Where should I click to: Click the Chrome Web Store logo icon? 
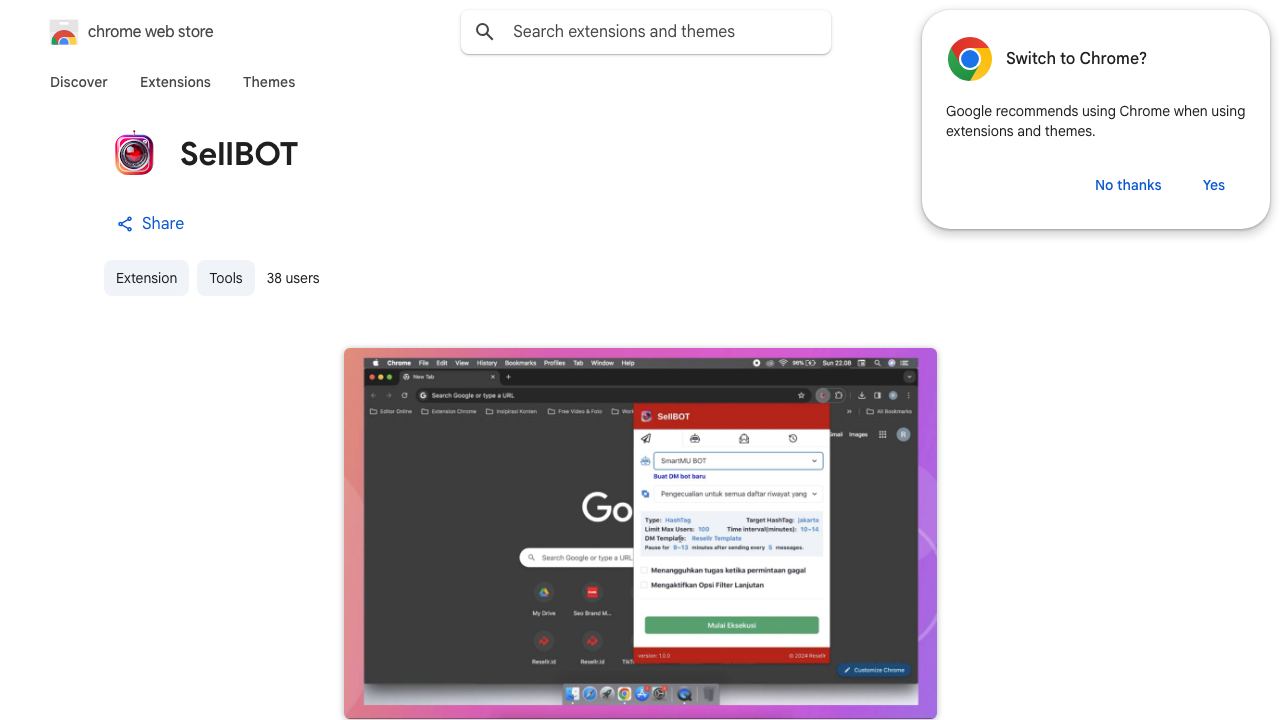[x=64, y=32]
